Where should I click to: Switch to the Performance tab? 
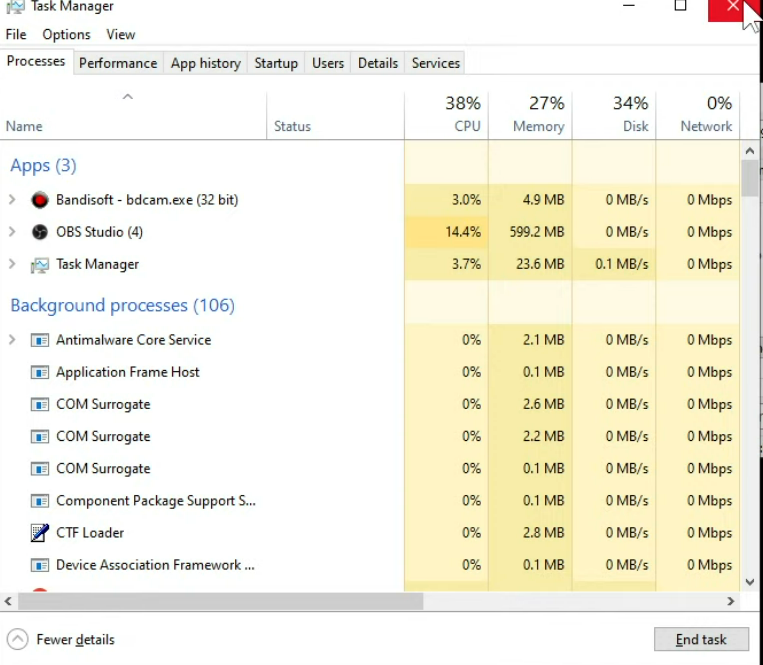point(118,63)
